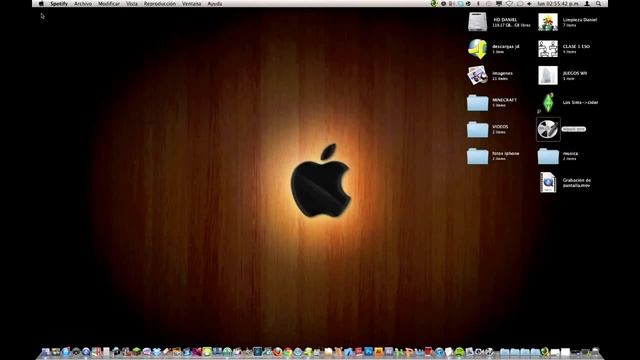Select the JUEGOS Wii desktop icon

[548, 76]
